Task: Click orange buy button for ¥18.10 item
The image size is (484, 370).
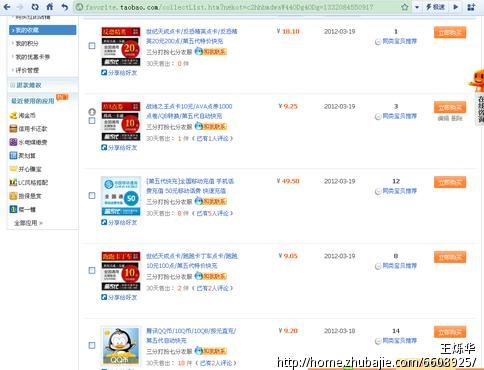Action: click(450, 33)
